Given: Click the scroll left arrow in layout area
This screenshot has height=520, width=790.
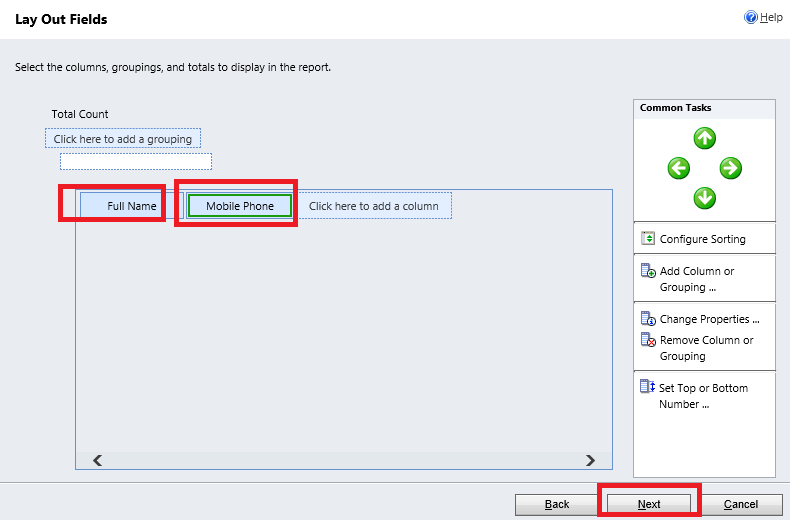Looking at the screenshot, I should 98,460.
